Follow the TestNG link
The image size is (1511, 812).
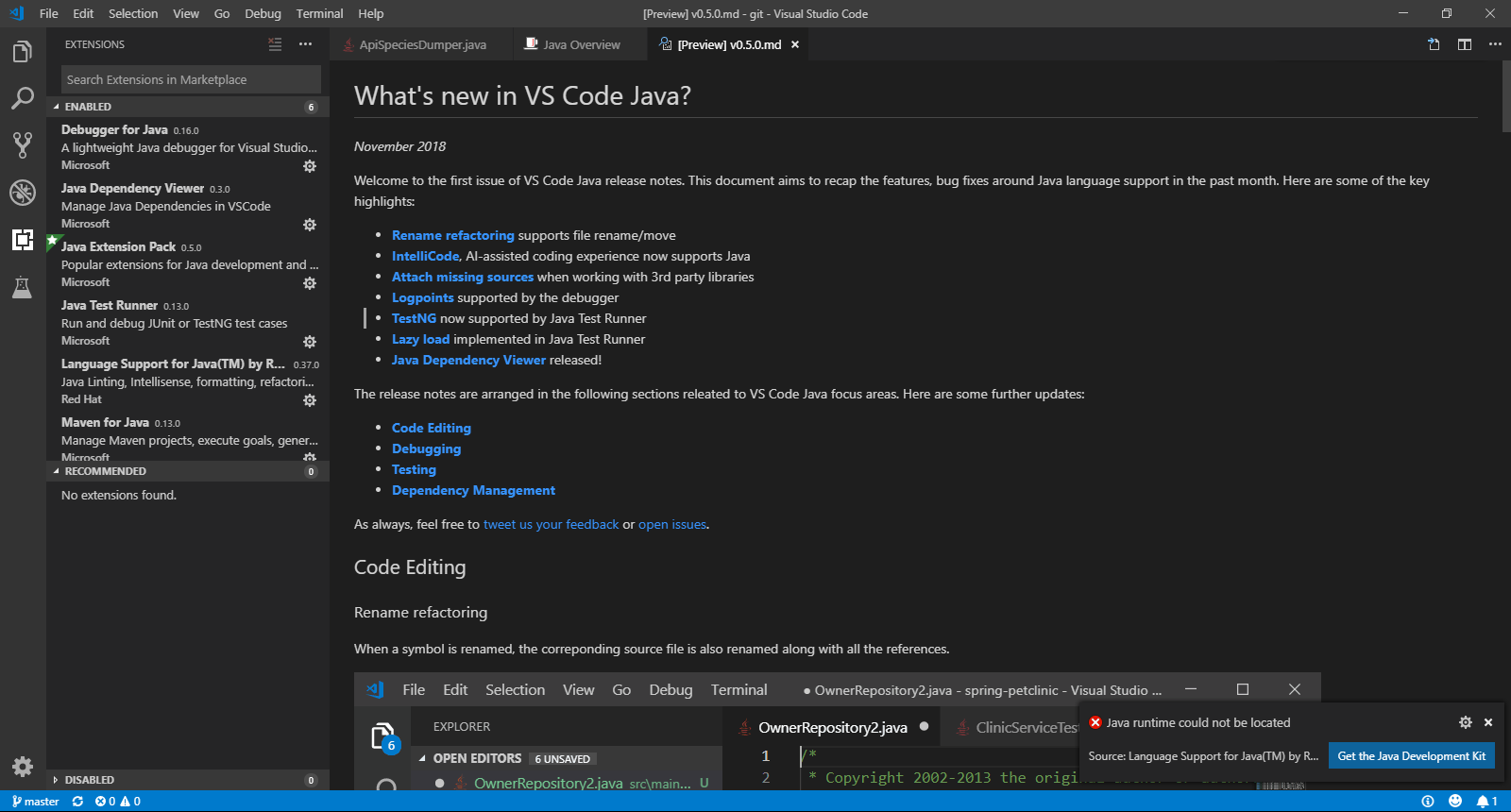(x=414, y=318)
